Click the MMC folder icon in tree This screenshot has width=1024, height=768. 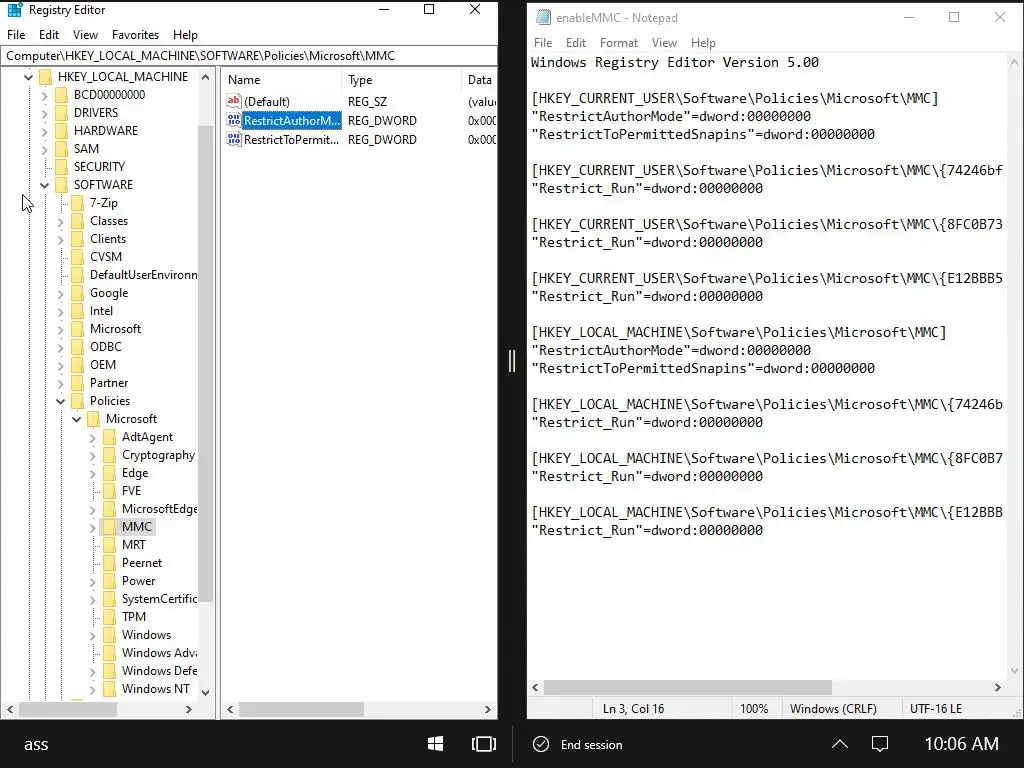click(x=110, y=527)
